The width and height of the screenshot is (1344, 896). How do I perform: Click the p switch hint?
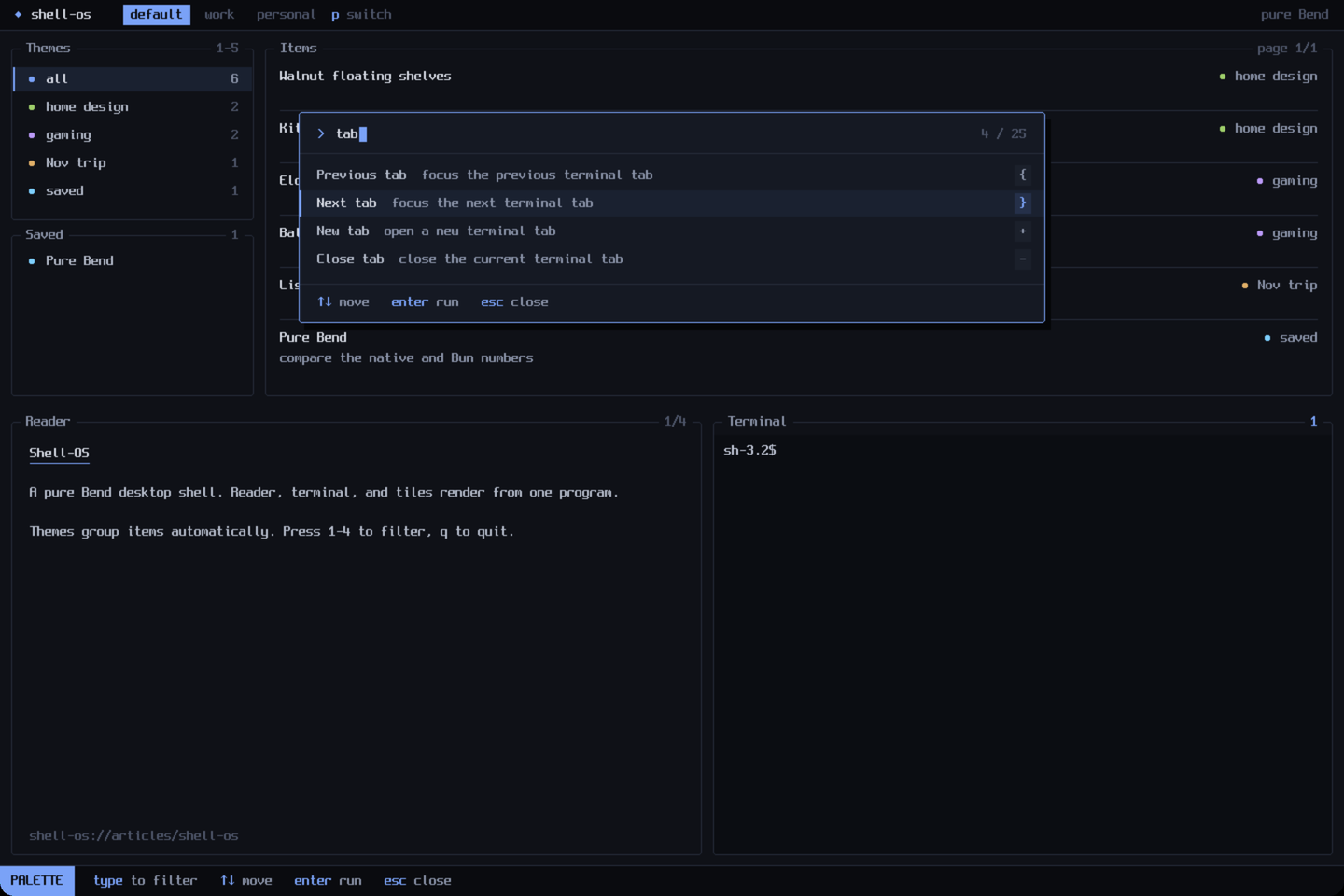click(x=361, y=14)
